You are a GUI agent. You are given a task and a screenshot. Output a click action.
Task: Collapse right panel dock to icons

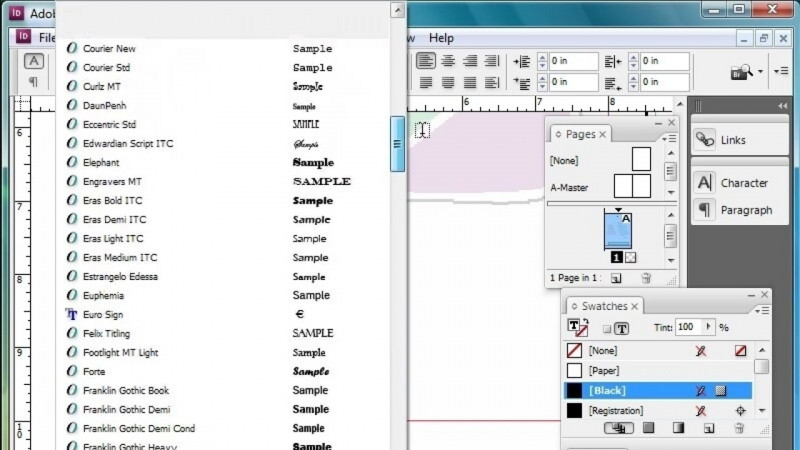pos(782,106)
